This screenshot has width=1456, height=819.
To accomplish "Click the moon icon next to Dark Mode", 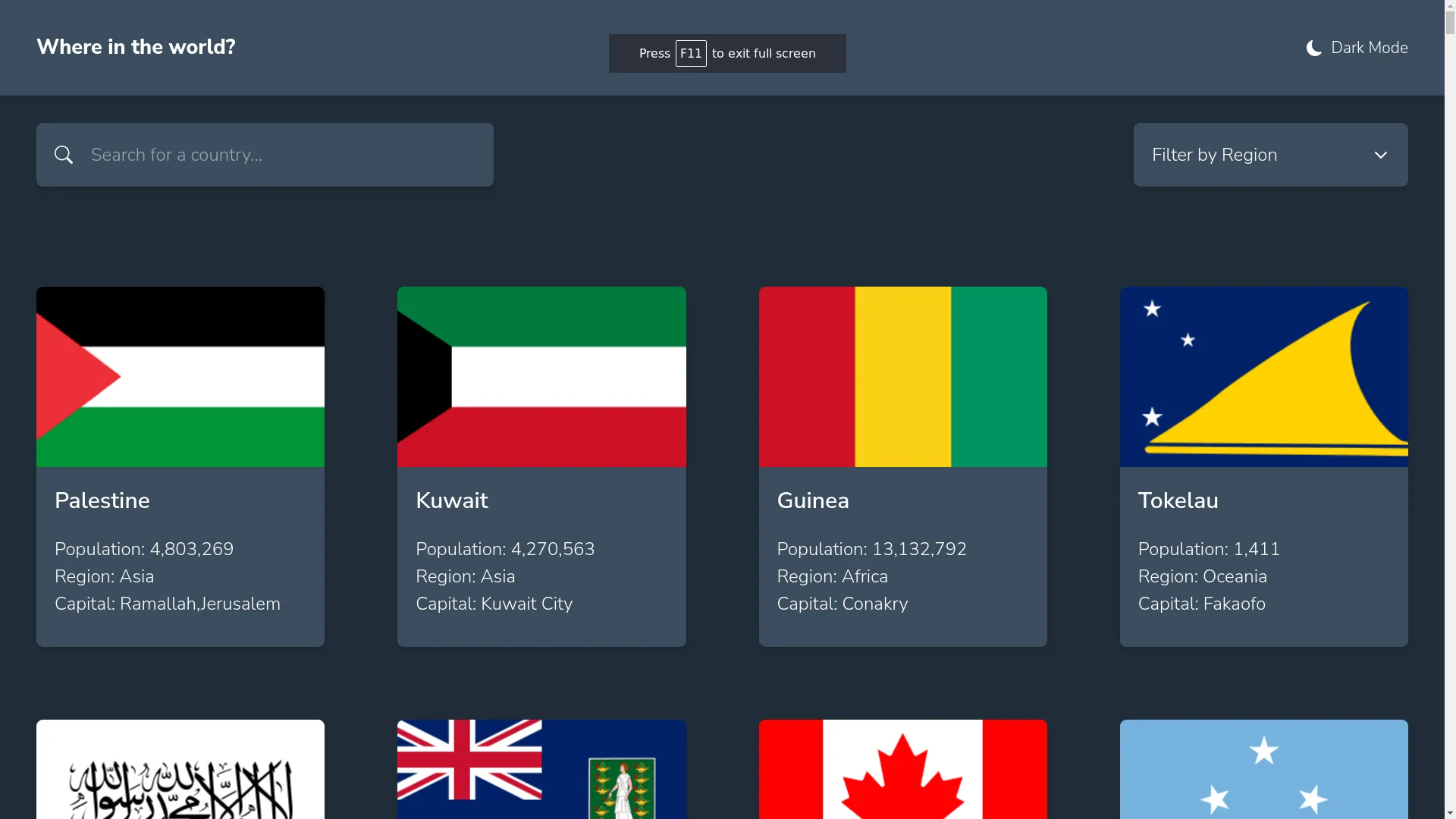I will tap(1313, 47).
